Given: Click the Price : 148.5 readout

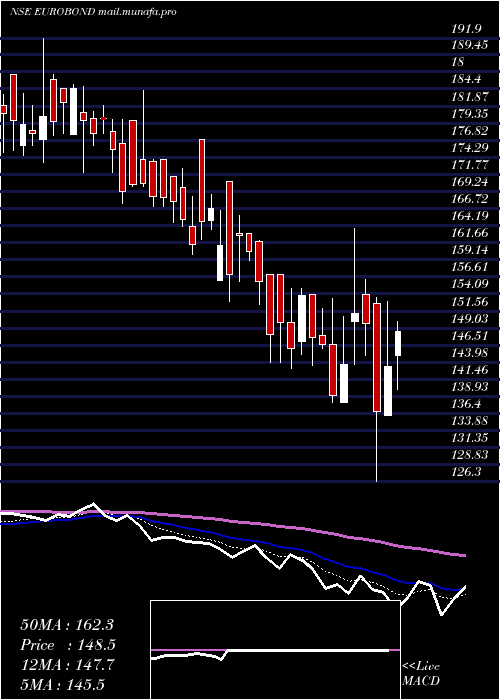Looking at the screenshot, I should coord(68,645).
